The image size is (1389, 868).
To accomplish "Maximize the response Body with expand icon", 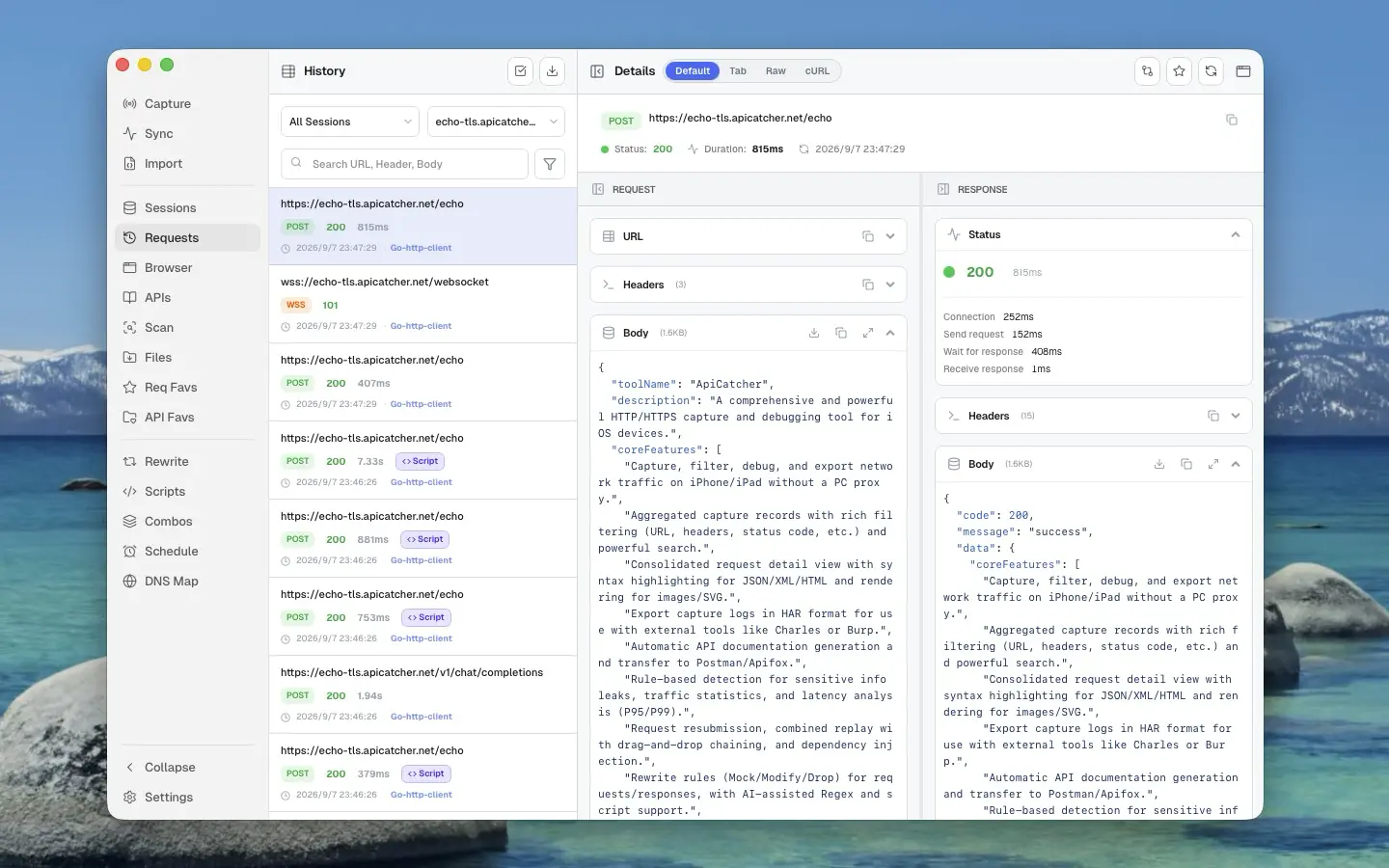I will [x=1213, y=464].
